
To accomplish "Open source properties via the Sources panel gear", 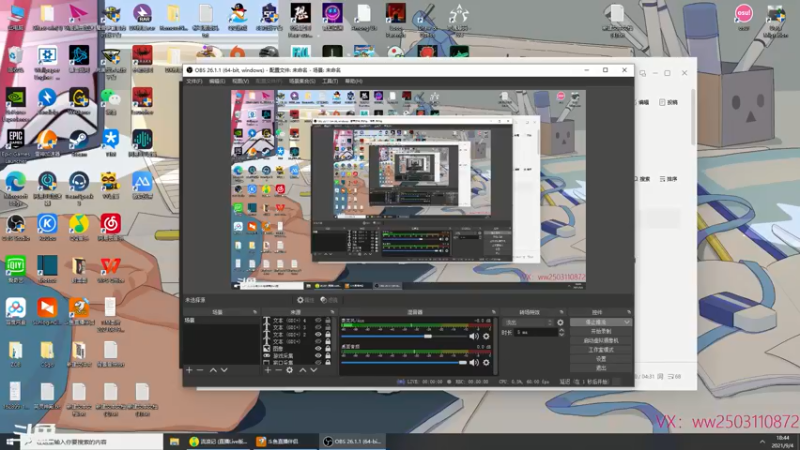I will pyautogui.click(x=289, y=370).
